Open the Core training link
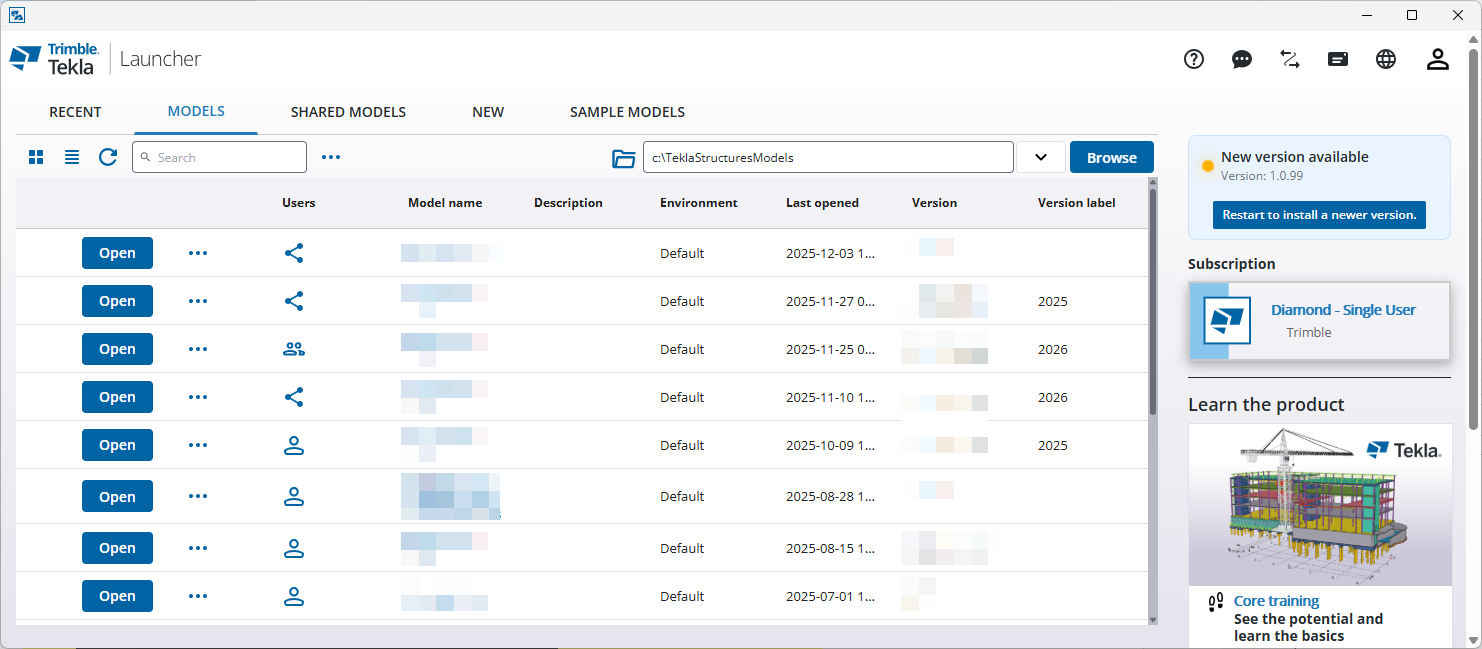The image size is (1482, 649). coord(1276,601)
